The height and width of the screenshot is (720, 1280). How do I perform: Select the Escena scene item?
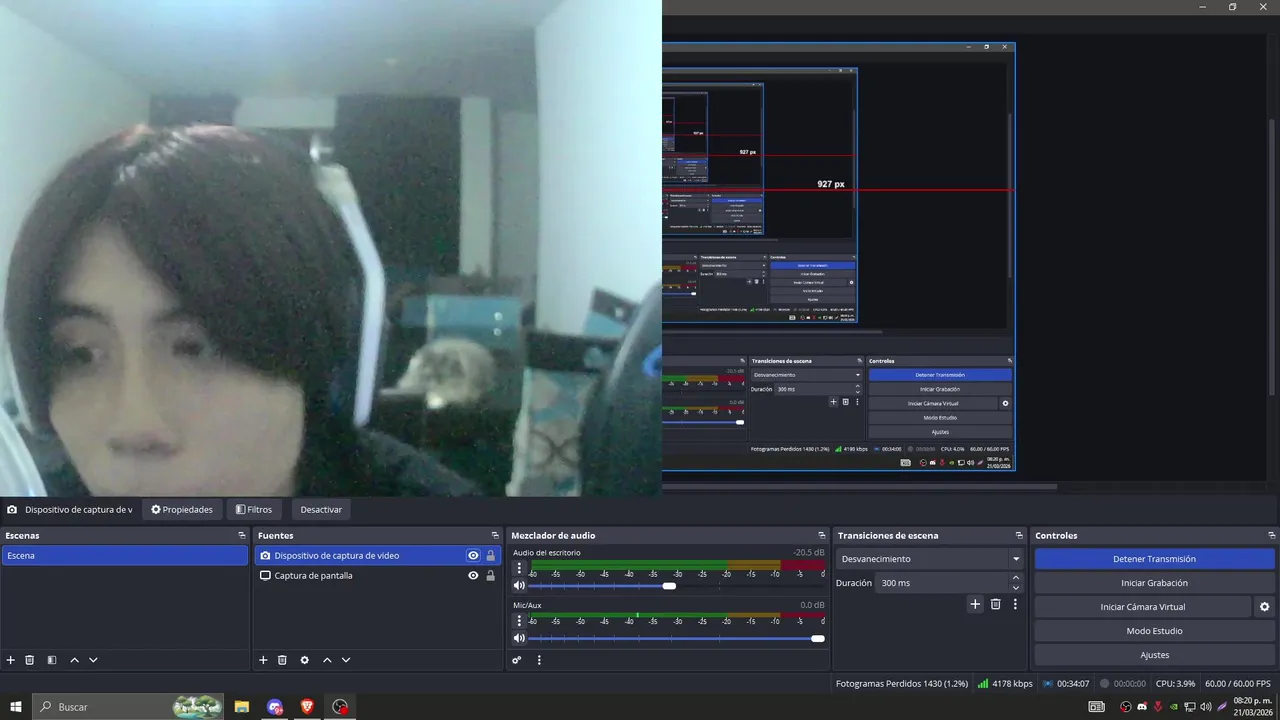click(x=125, y=556)
